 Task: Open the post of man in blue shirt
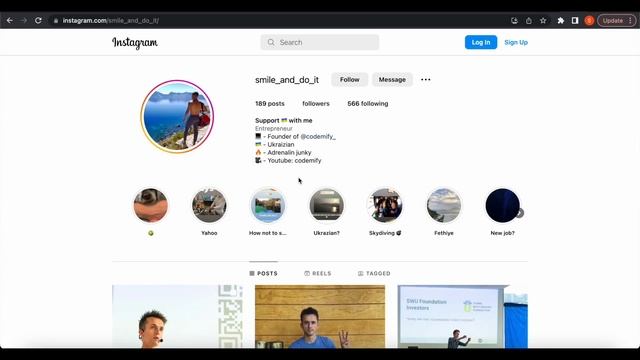point(320,316)
